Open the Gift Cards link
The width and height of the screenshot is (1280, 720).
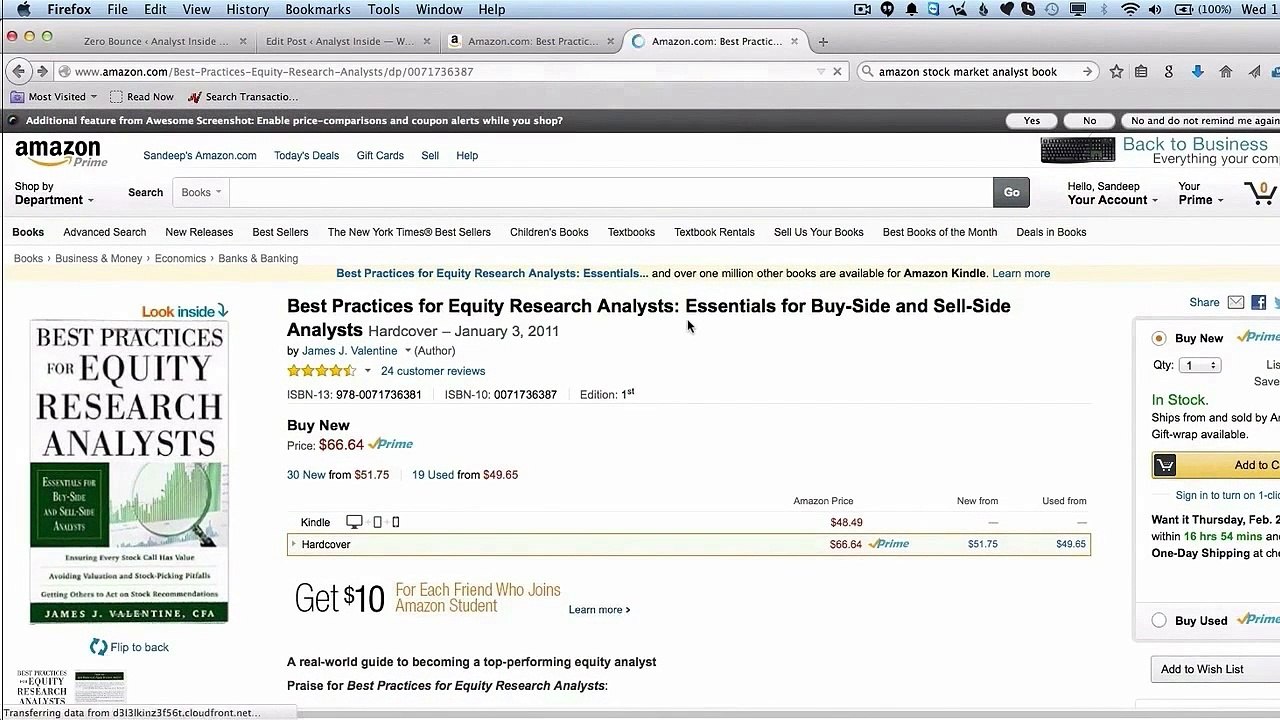point(380,156)
